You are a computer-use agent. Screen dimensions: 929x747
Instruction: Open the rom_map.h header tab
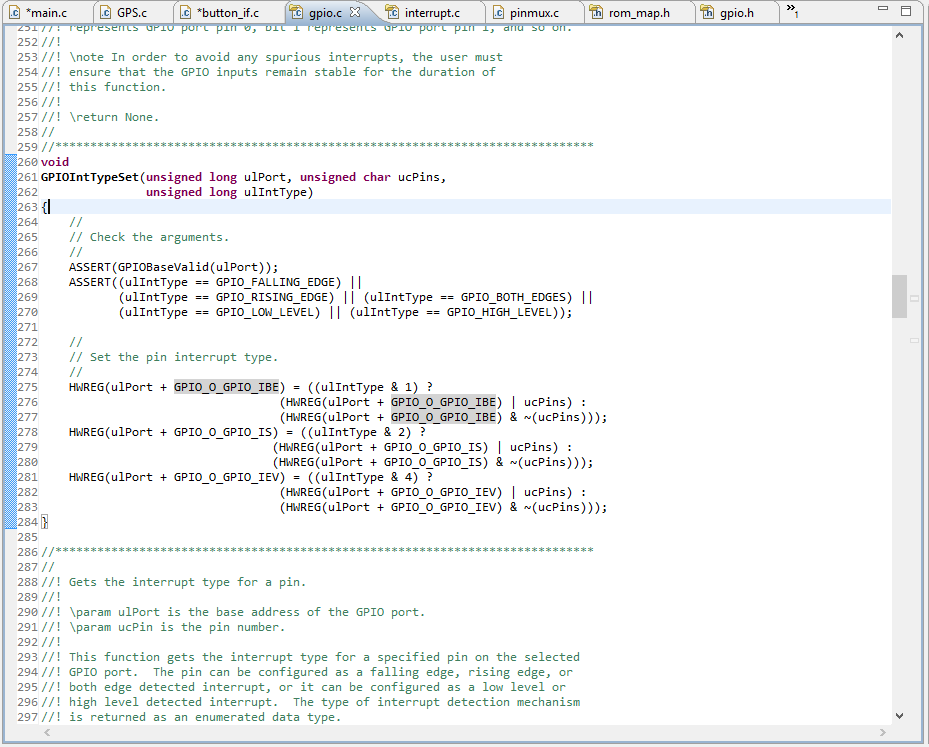(x=639, y=12)
